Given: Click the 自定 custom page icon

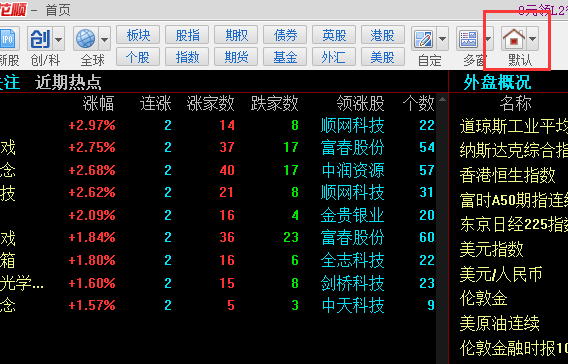Looking at the screenshot, I should (424, 39).
